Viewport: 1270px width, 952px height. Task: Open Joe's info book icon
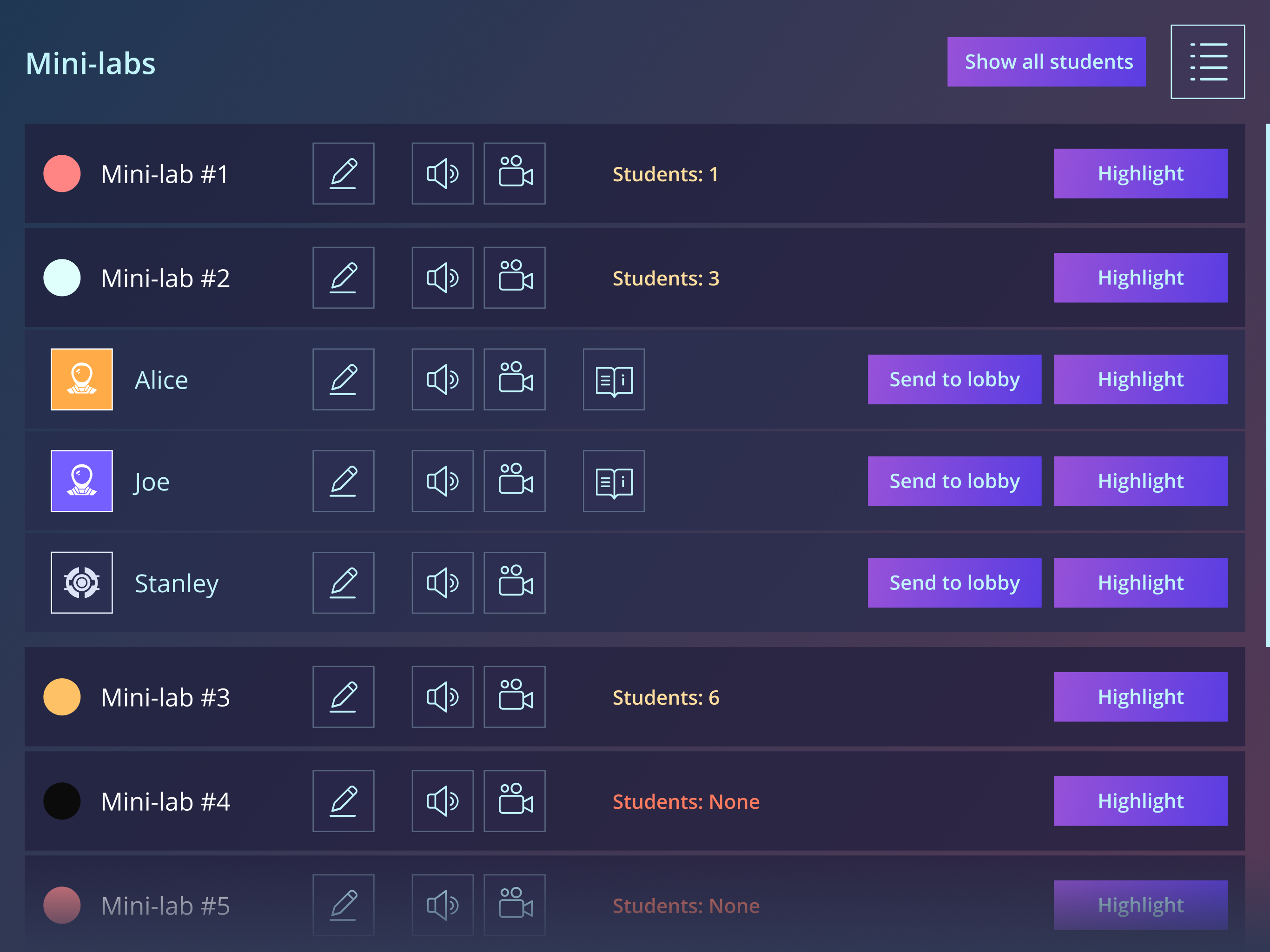(614, 481)
